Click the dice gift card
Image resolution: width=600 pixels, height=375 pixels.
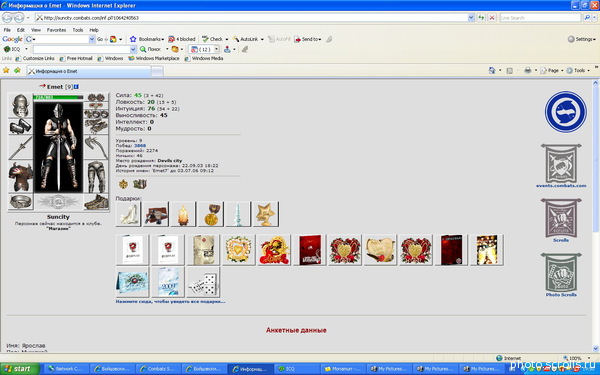click(203, 282)
